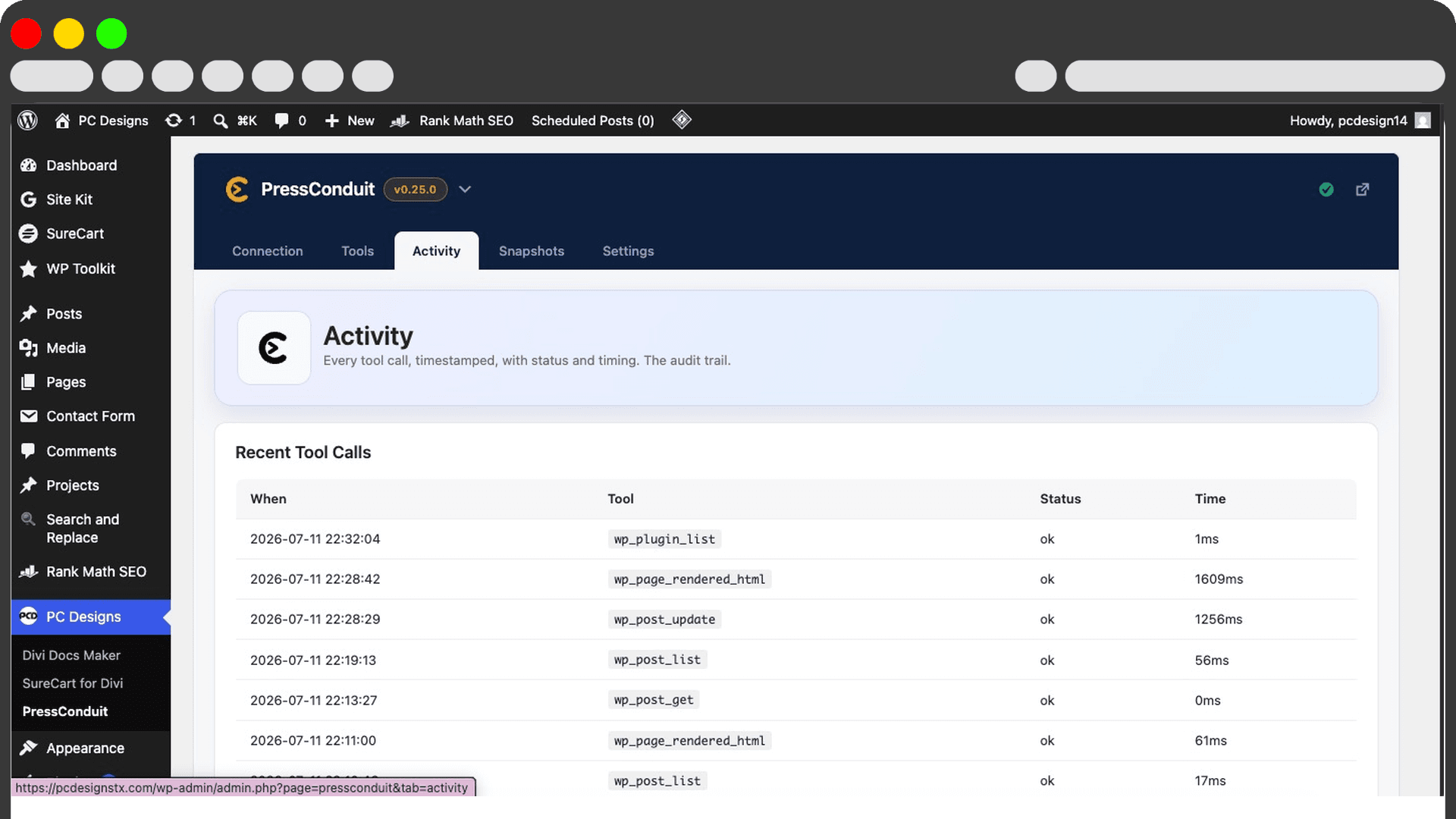Click the Recent Tool Calls heading
Viewport: 1456px width, 819px height.
point(303,453)
